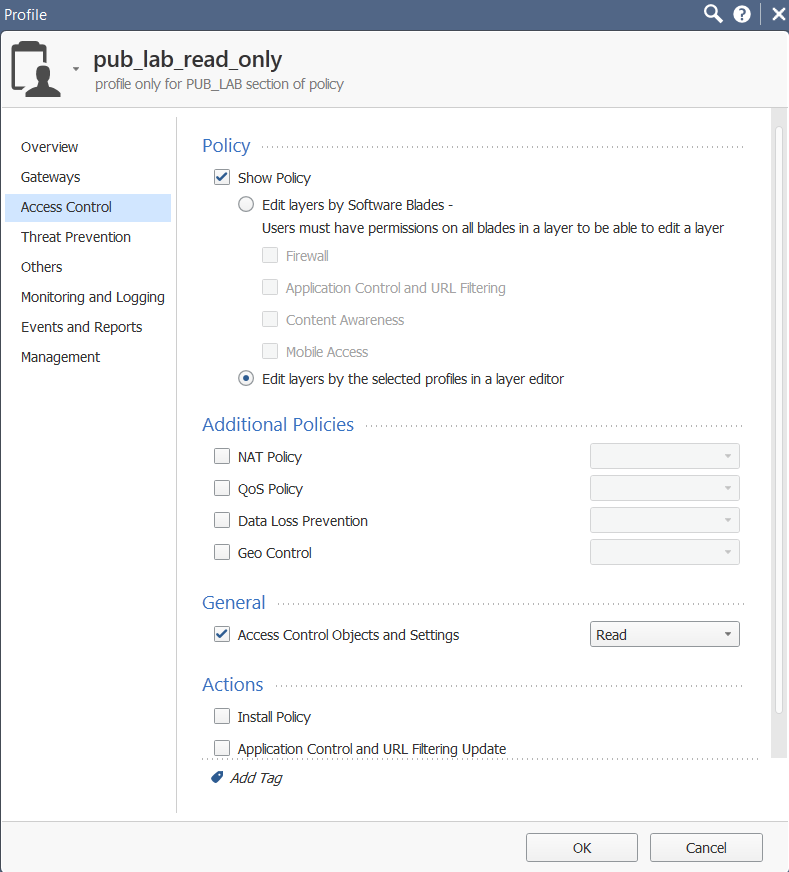Open the QoS Policy permission dropdown
This screenshot has width=789, height=872.
(664, 488)
